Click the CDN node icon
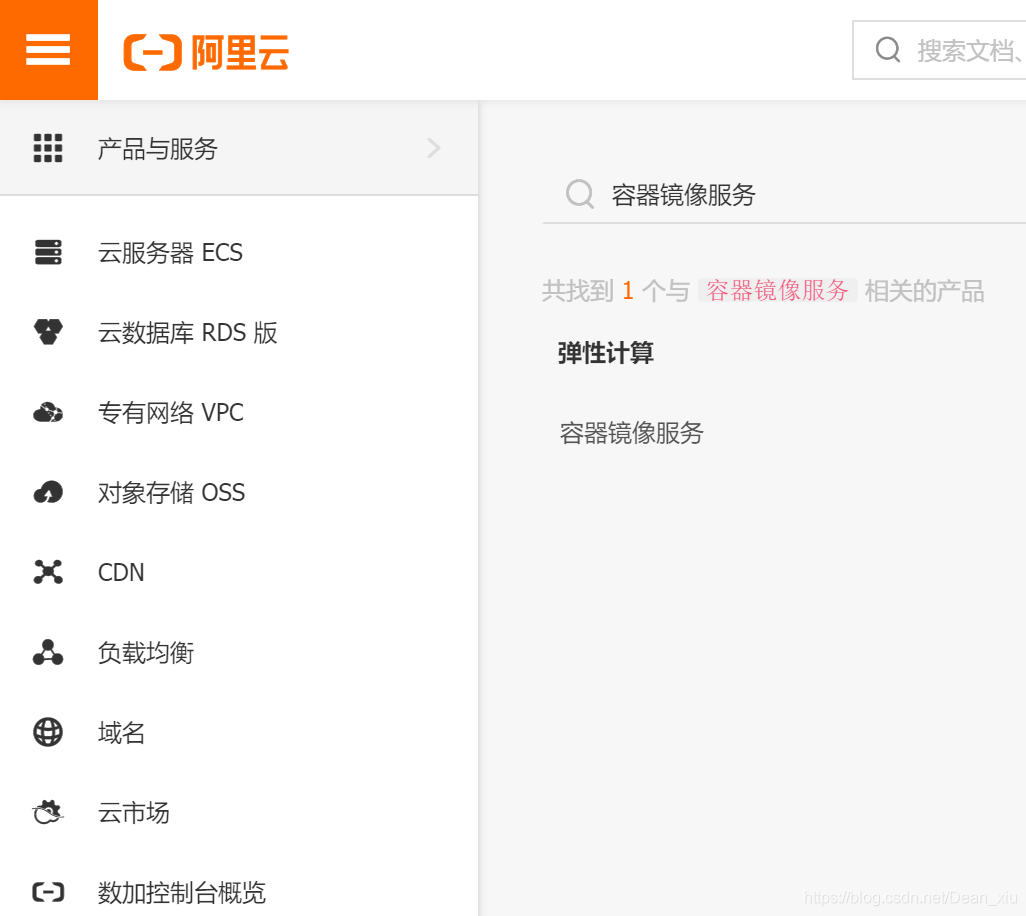 click(48, 572)
